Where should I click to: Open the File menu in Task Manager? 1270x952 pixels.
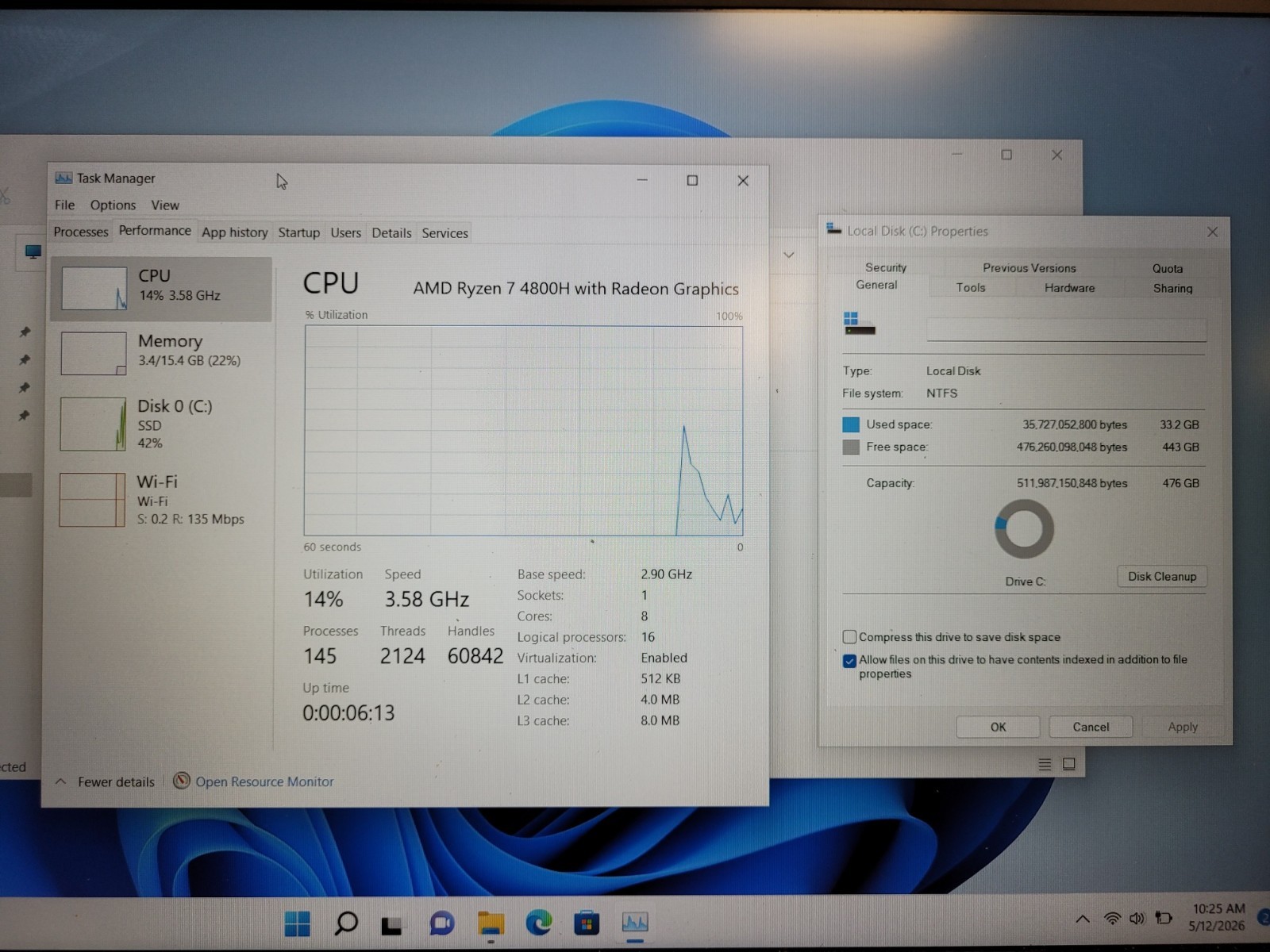click(x=64, y=205)
